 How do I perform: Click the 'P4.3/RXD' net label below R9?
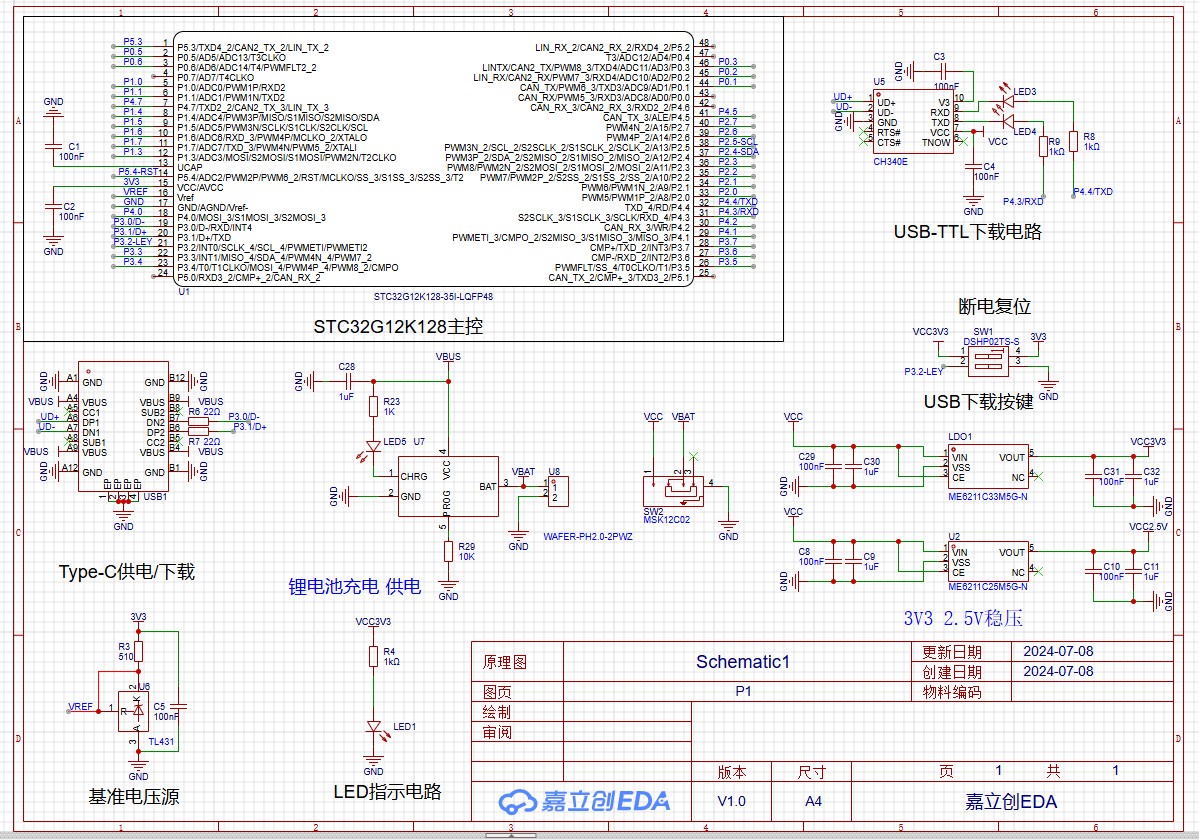click(1023, 202)
